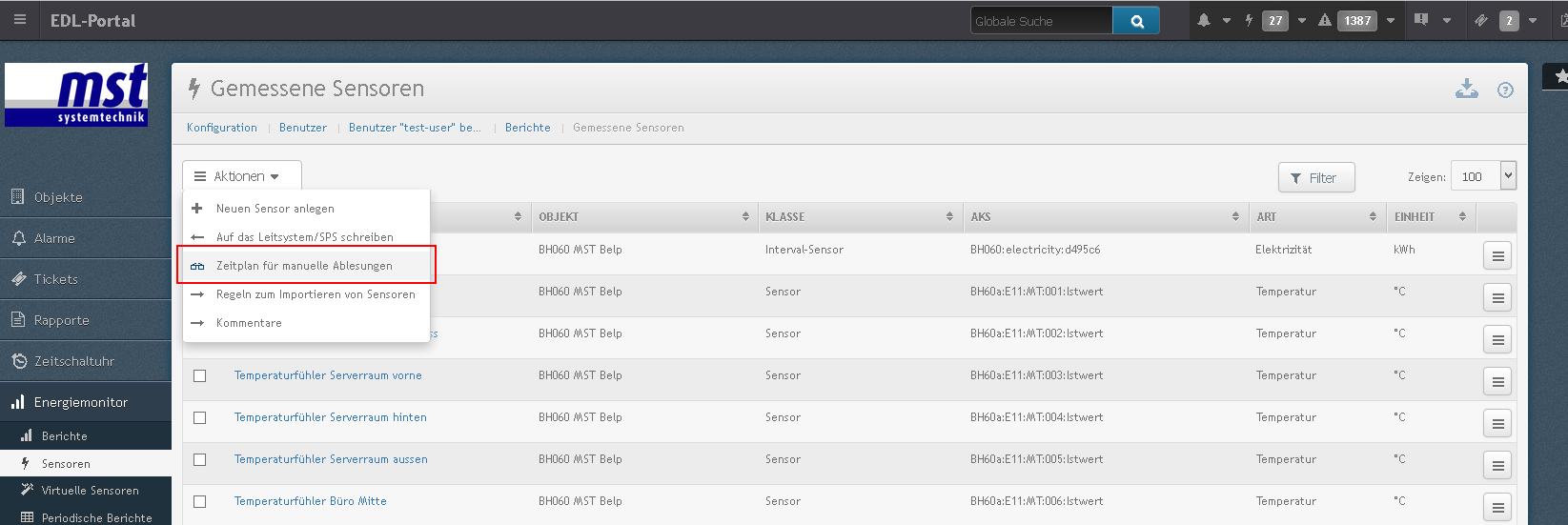Viewport: 1568px width, 525px height.
Task: Tick checkbox for Temperaturfühler Serverraum hinten
Action: pos(200,417)
